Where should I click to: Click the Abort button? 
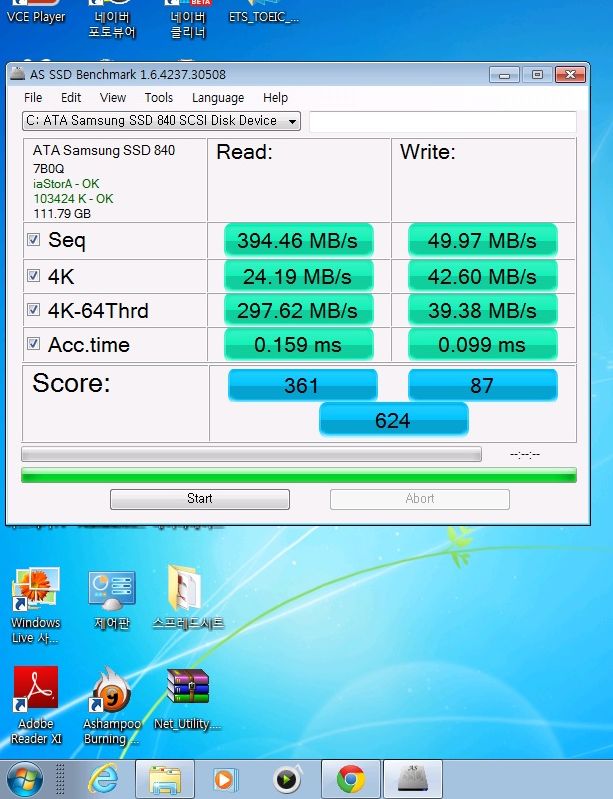click(x=420, y=499)
